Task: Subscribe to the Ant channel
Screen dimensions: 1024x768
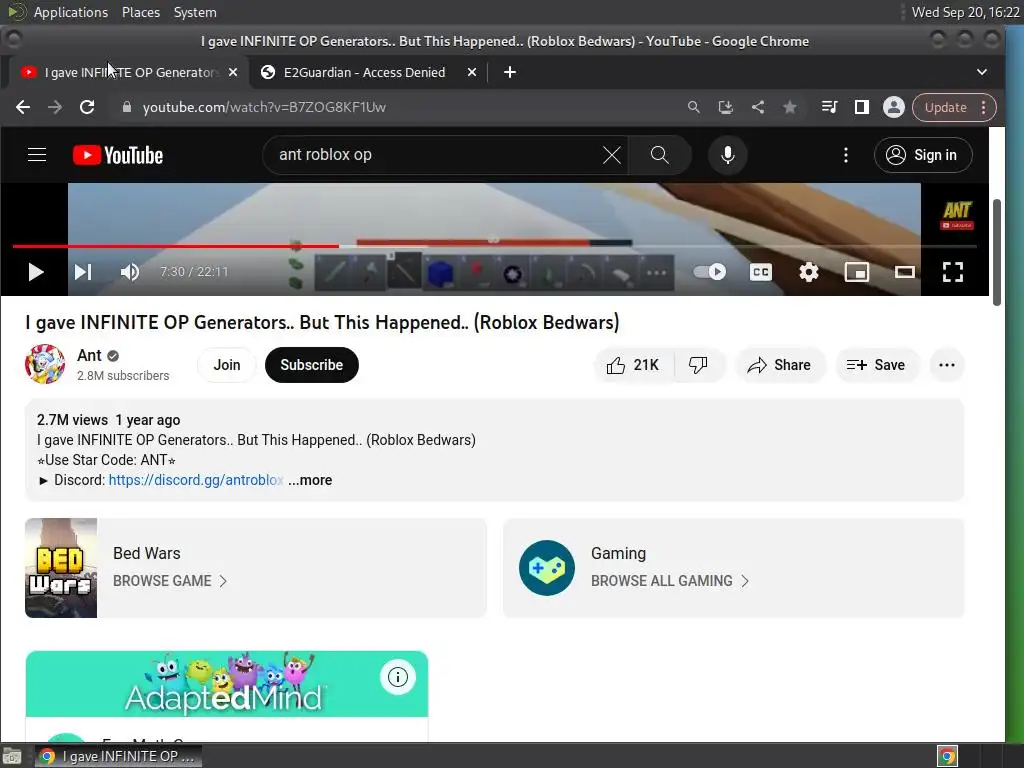Action: (312, 365)
